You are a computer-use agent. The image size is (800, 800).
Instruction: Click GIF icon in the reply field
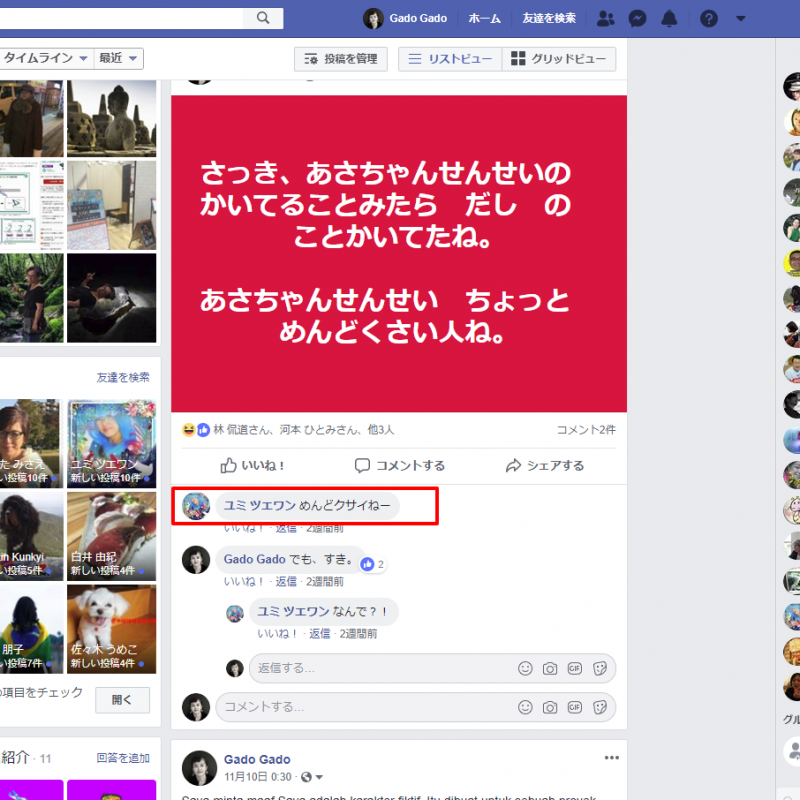point(574,668)
